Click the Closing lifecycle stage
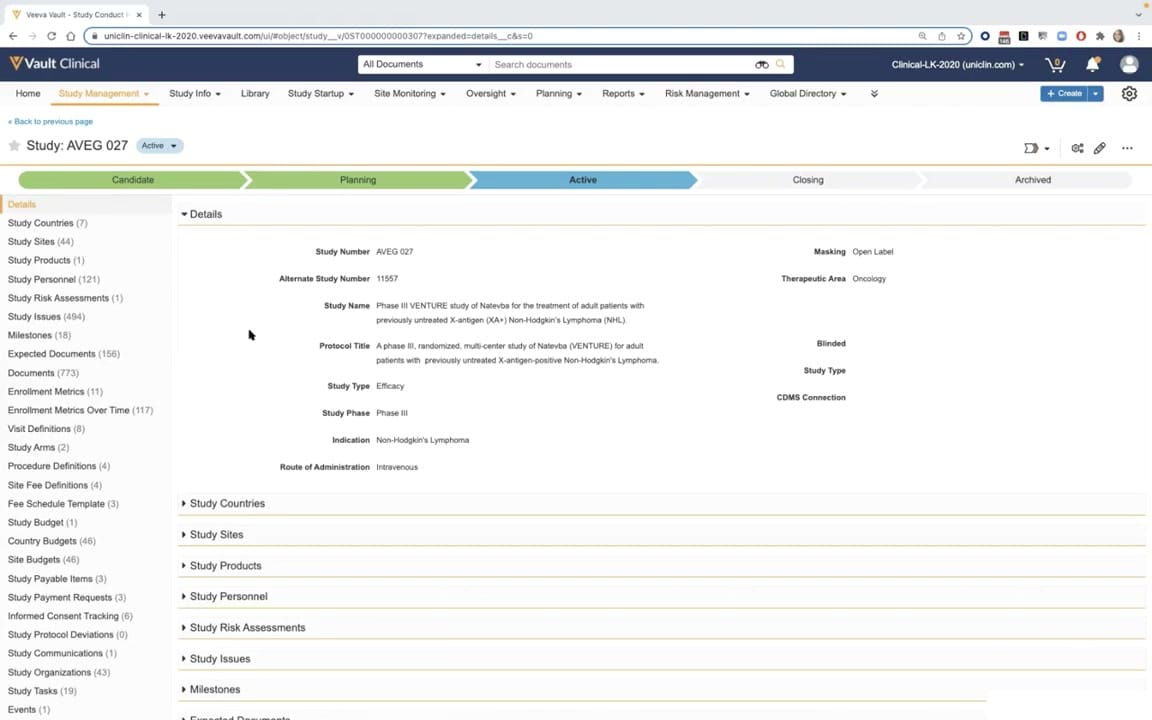 [x=807, y=180]
